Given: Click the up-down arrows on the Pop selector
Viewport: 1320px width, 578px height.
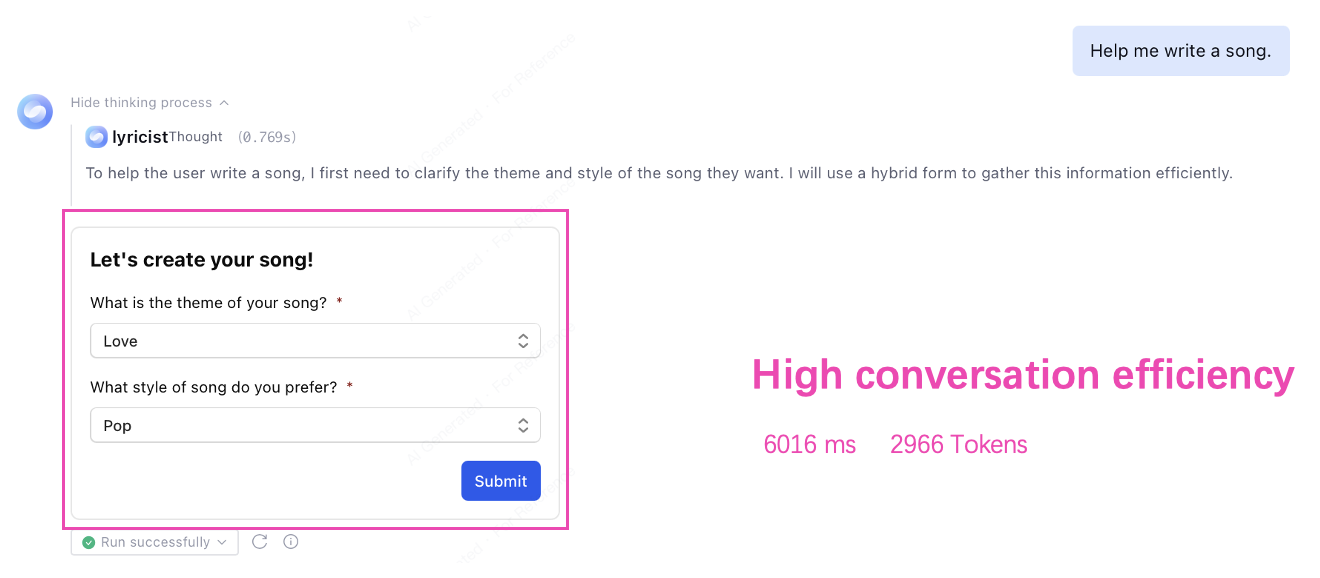Looking at the screenshot, I should (x=523, y=426).
